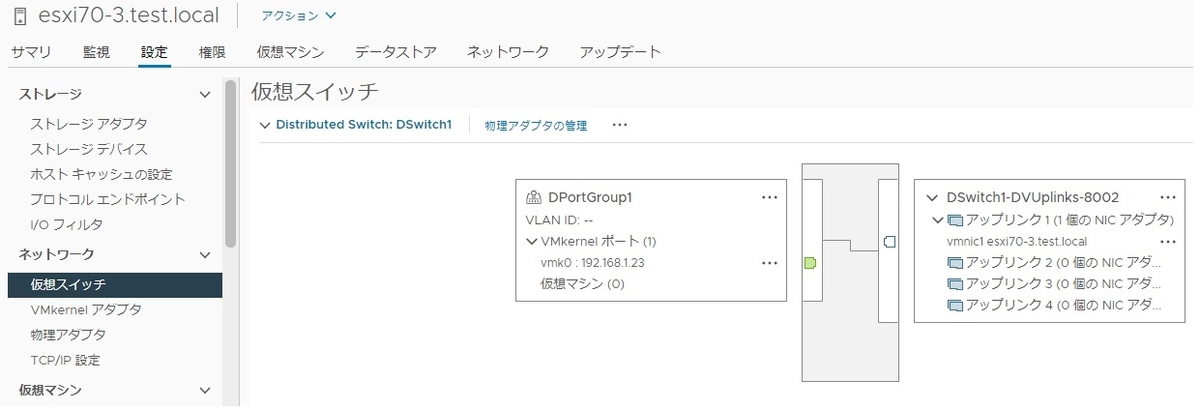Click the アップリンク 4 adapter icon
Viewport: 1200px width, 410px height.
point(954,305)
